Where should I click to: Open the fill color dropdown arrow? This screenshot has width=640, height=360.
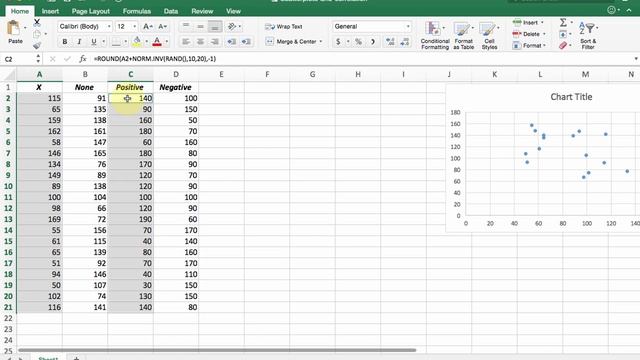click(147, 42)
